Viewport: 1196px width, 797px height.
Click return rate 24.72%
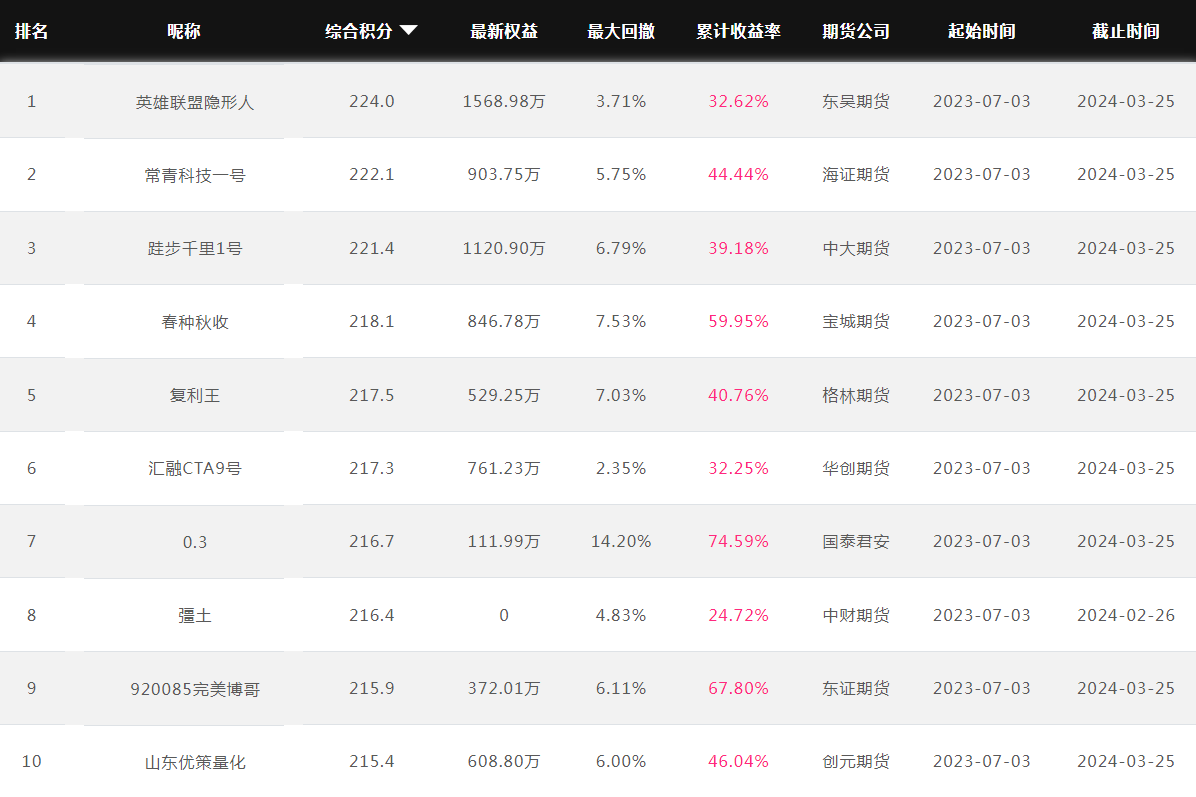[738, 615]
